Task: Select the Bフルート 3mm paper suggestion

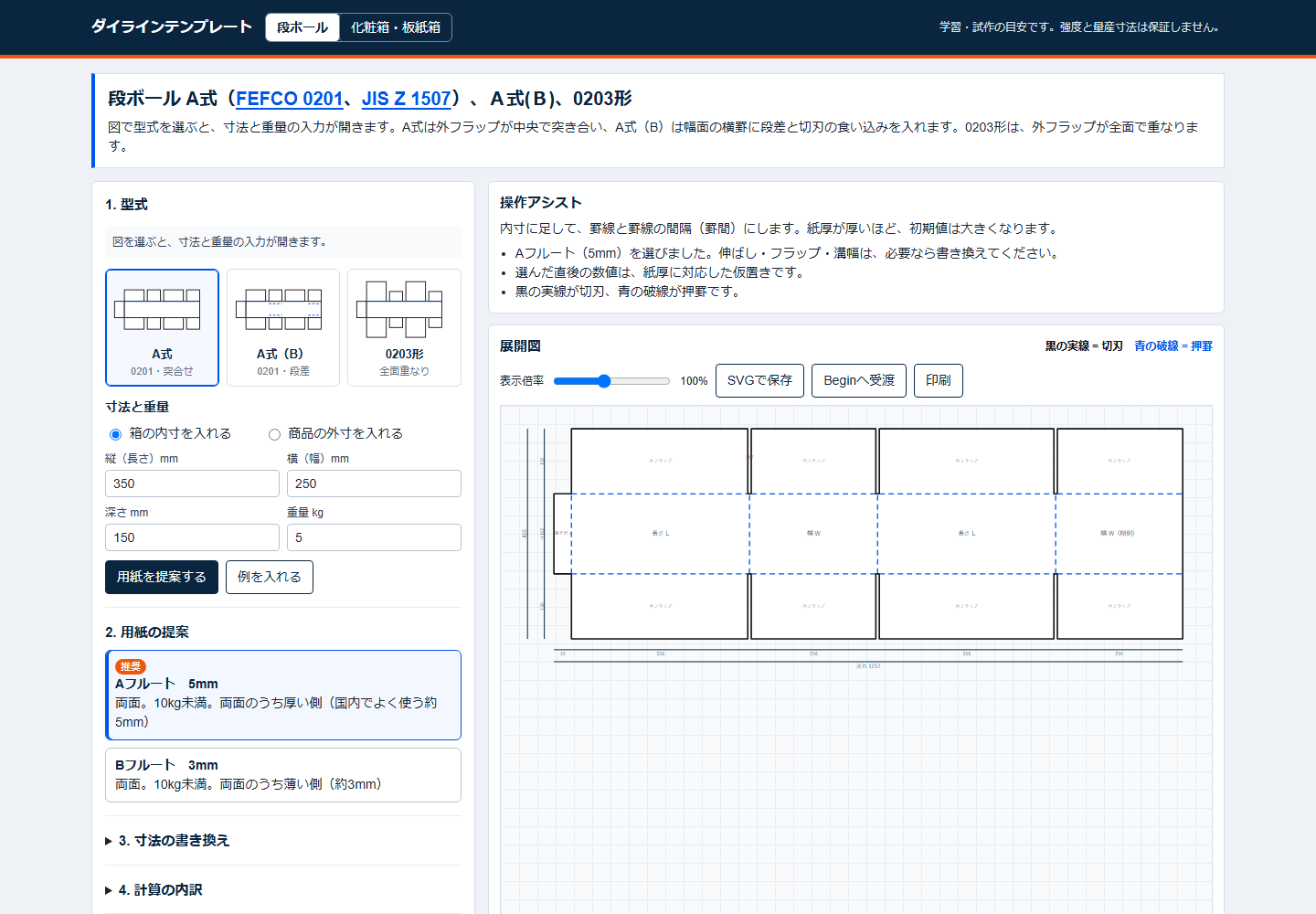Action: coord(283,775)
